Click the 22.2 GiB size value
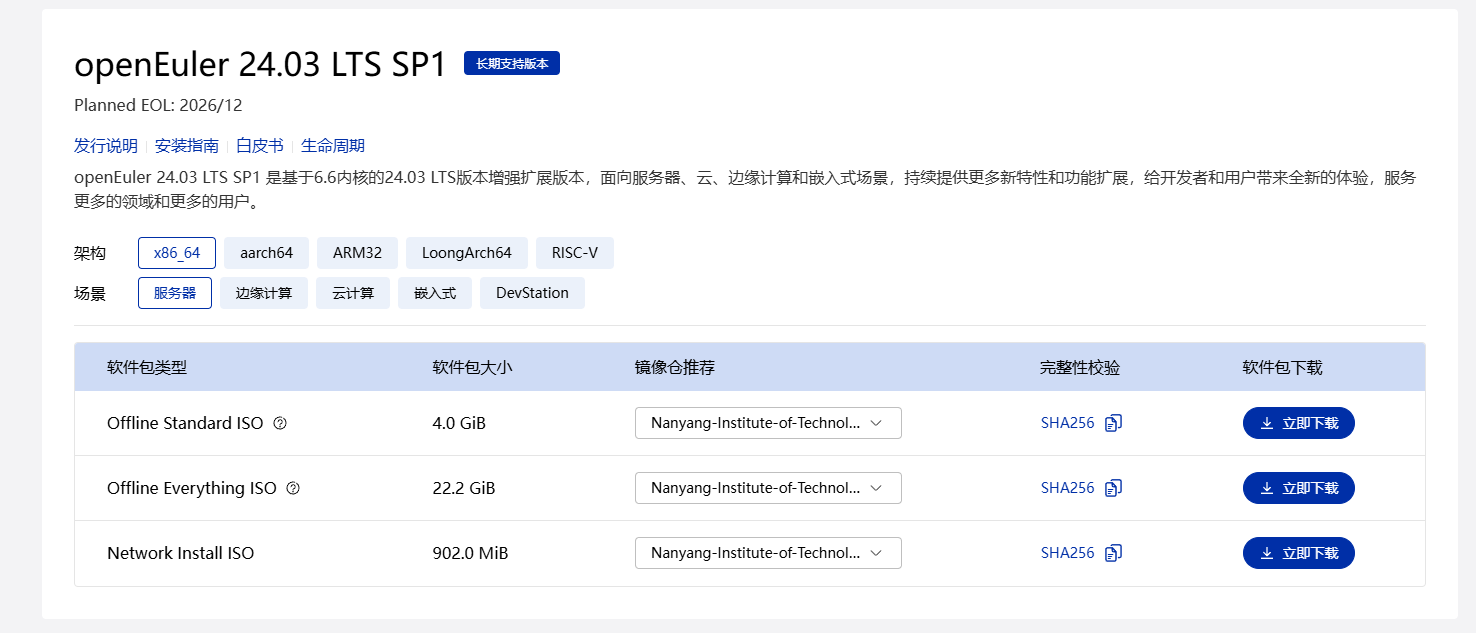The width and height of the screenshot is (1476, 633). 464,488
